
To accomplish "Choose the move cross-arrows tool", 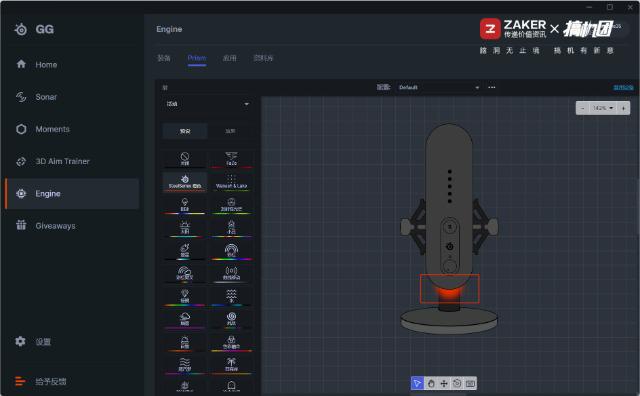I will click(x=444, y=383).
